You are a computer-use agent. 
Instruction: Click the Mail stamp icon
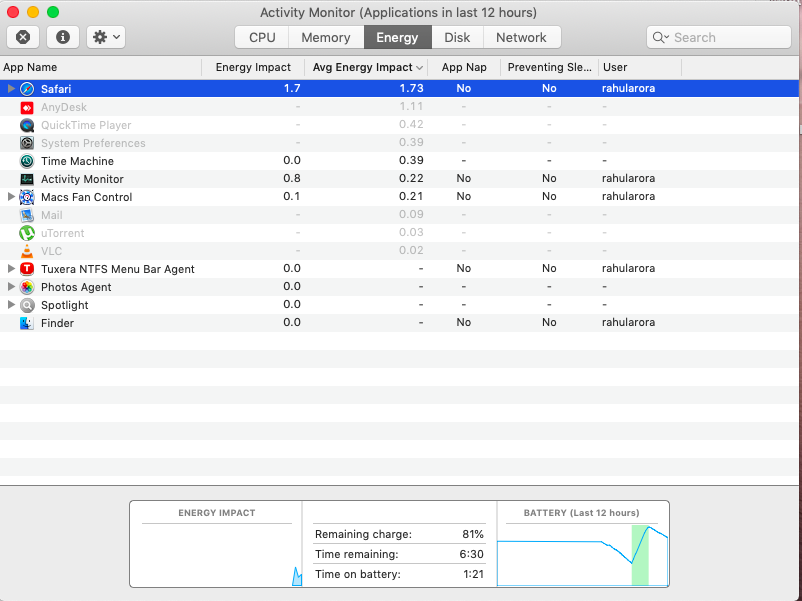tap(27, 215)
